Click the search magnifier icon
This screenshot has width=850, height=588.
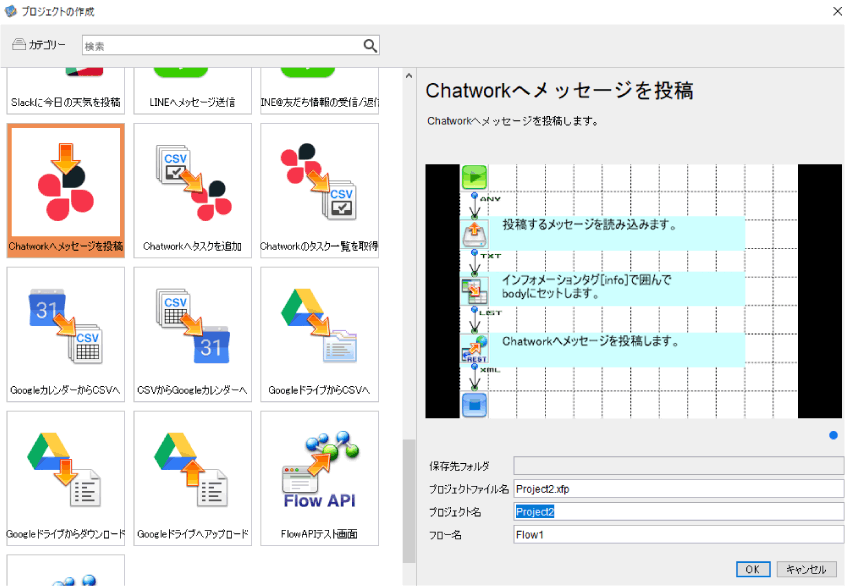370,46
